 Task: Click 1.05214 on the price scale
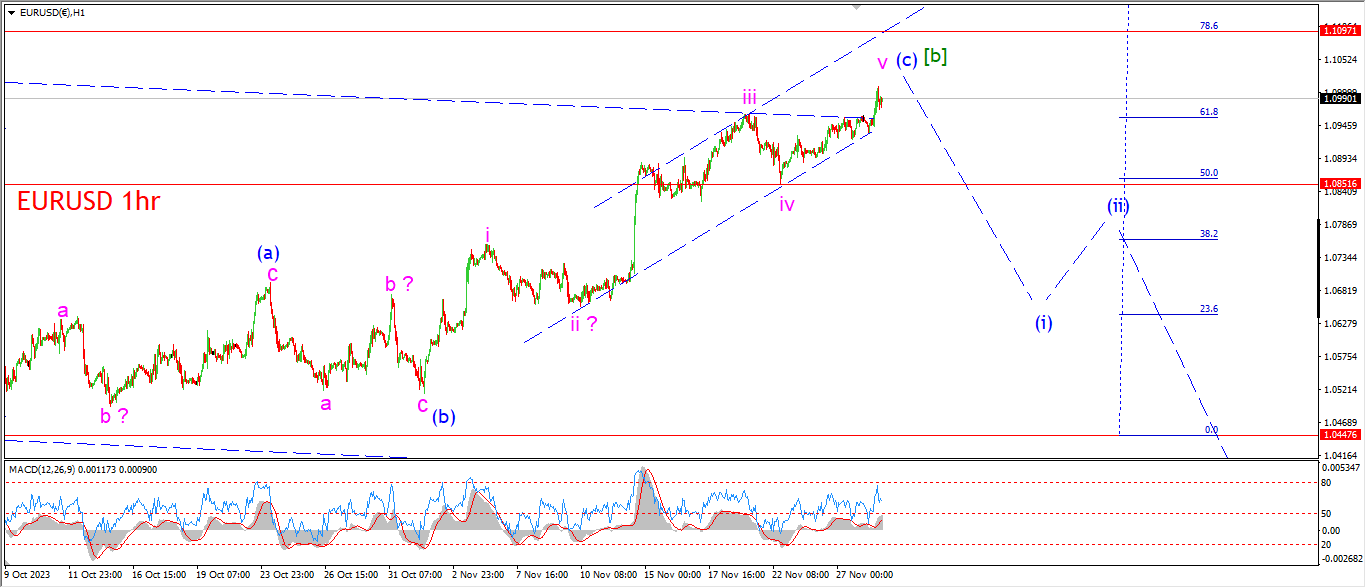tap(1340, 389)
